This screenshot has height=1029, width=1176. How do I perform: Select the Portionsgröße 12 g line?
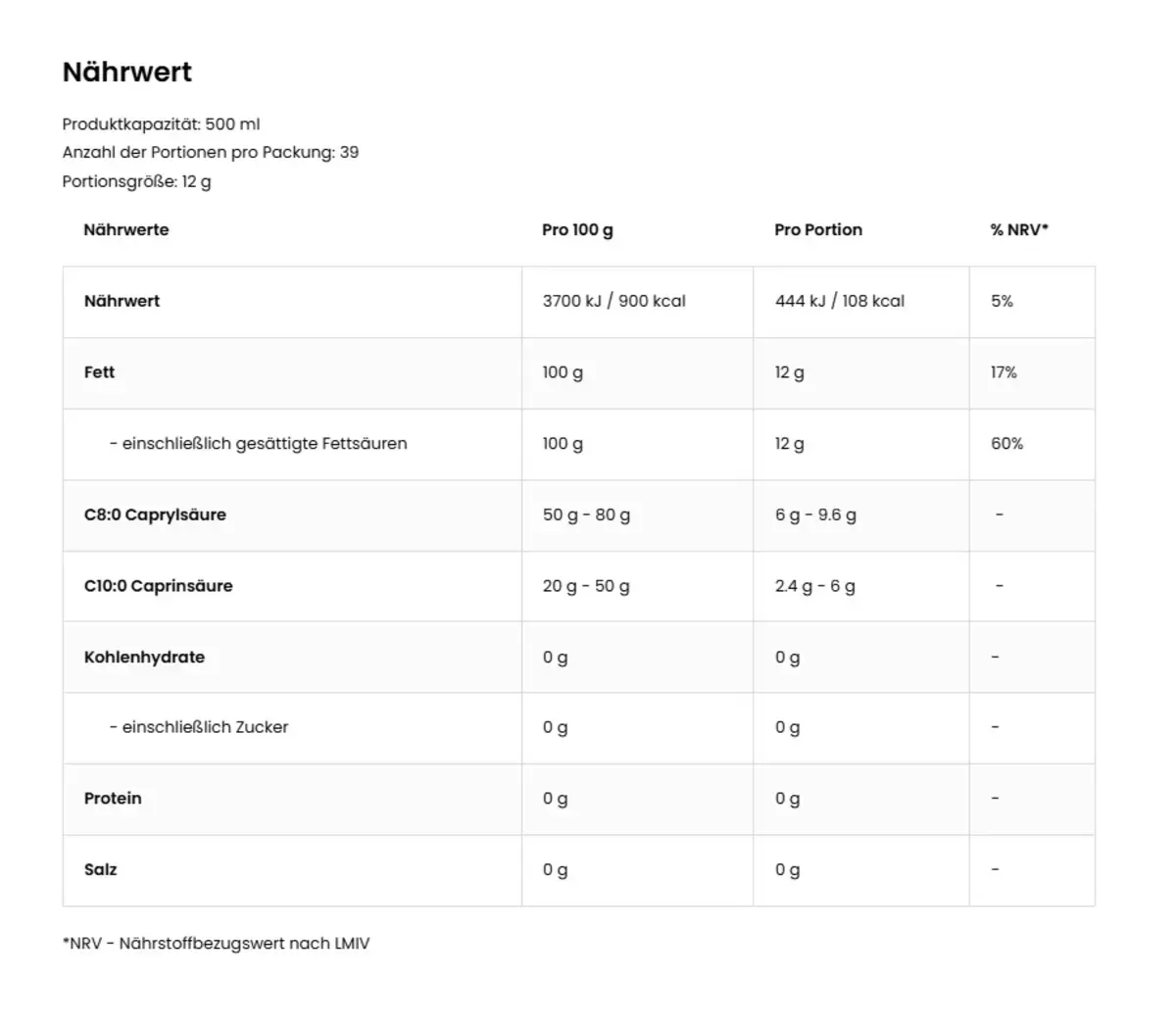(x=136, y=181)
